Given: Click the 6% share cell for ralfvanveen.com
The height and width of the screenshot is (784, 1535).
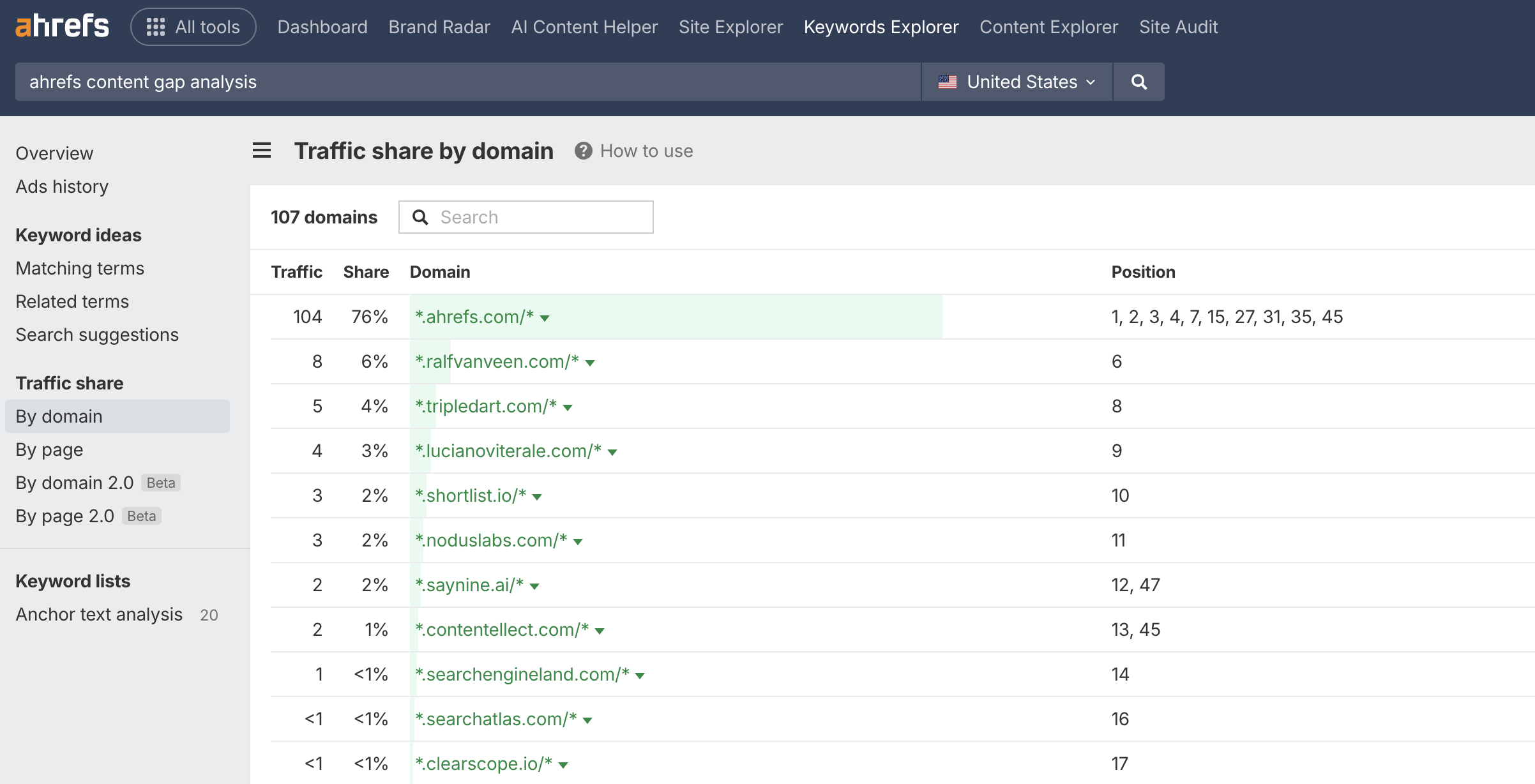Looking at the screenshot, I should coord(375,361).
